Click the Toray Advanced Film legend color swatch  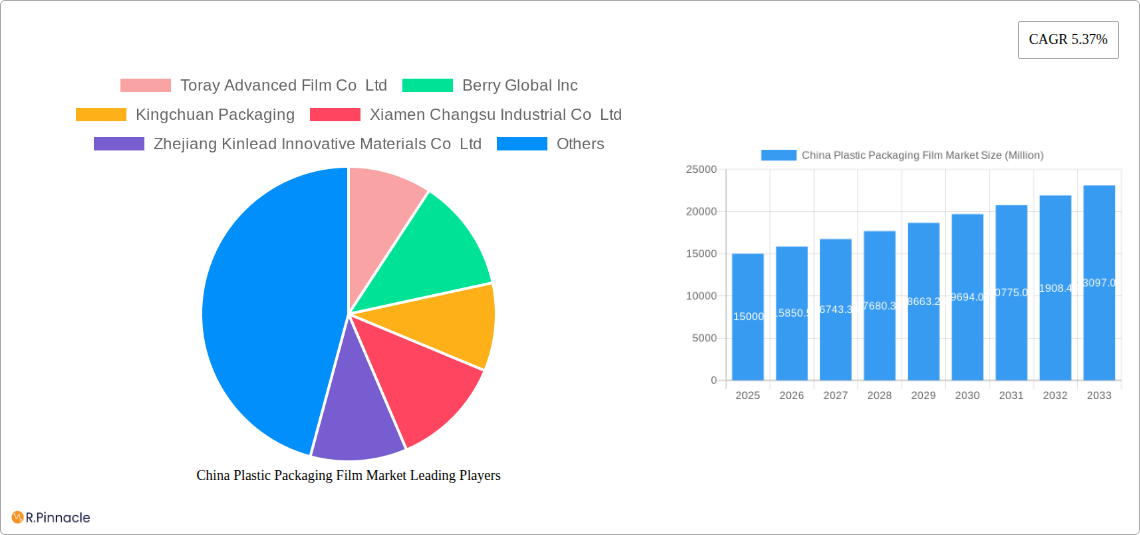pyautogui.click(x=145, y=86)
